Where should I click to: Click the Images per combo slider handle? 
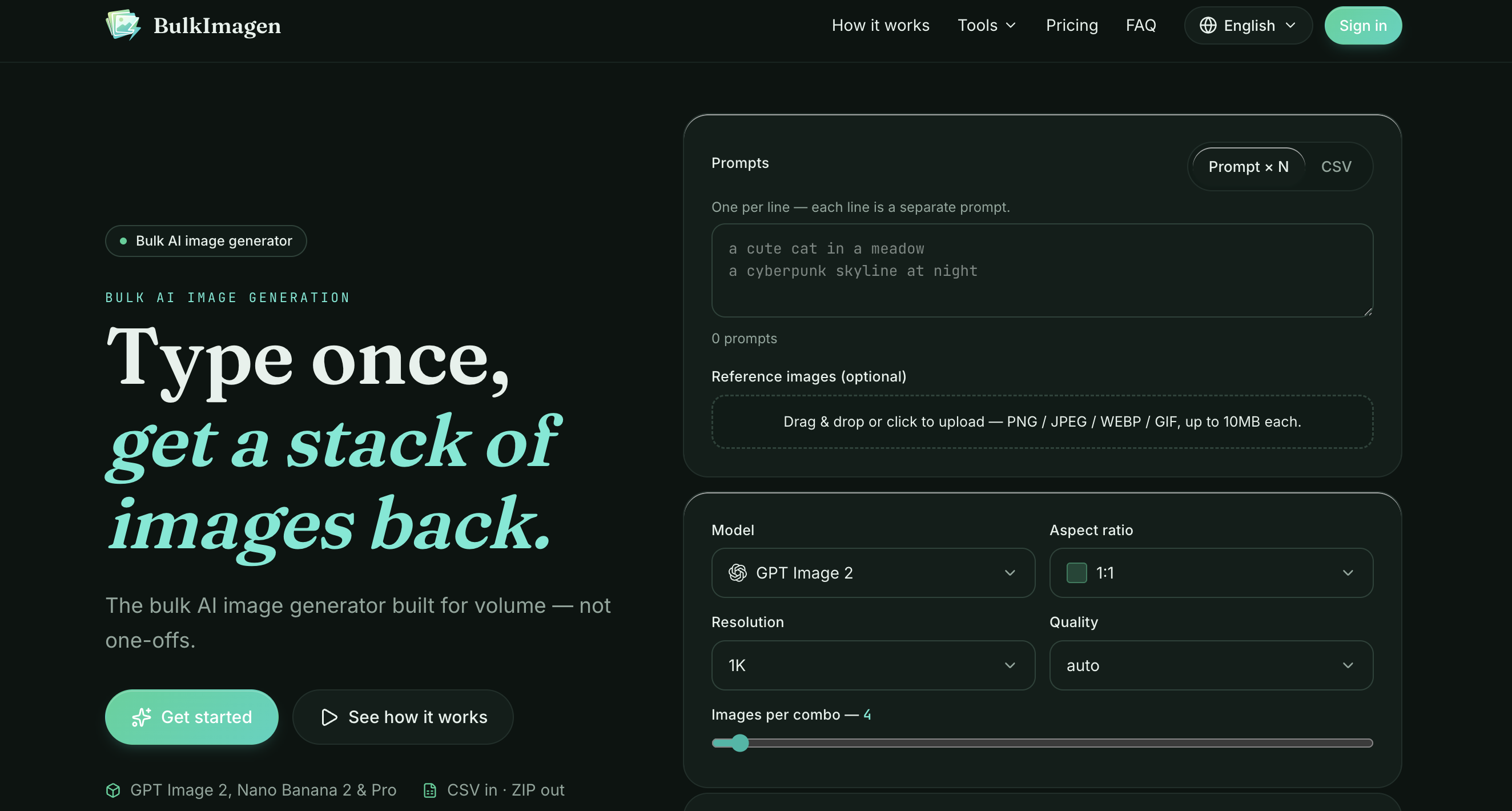pyautogui.click(x=739, y=743)
